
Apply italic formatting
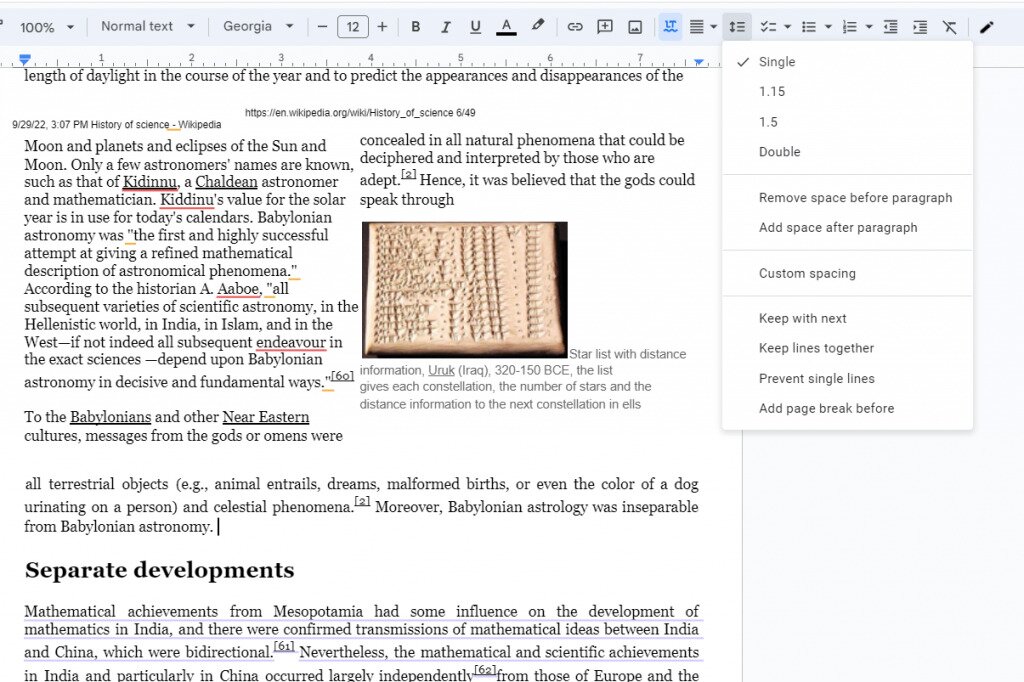(446, 27)
